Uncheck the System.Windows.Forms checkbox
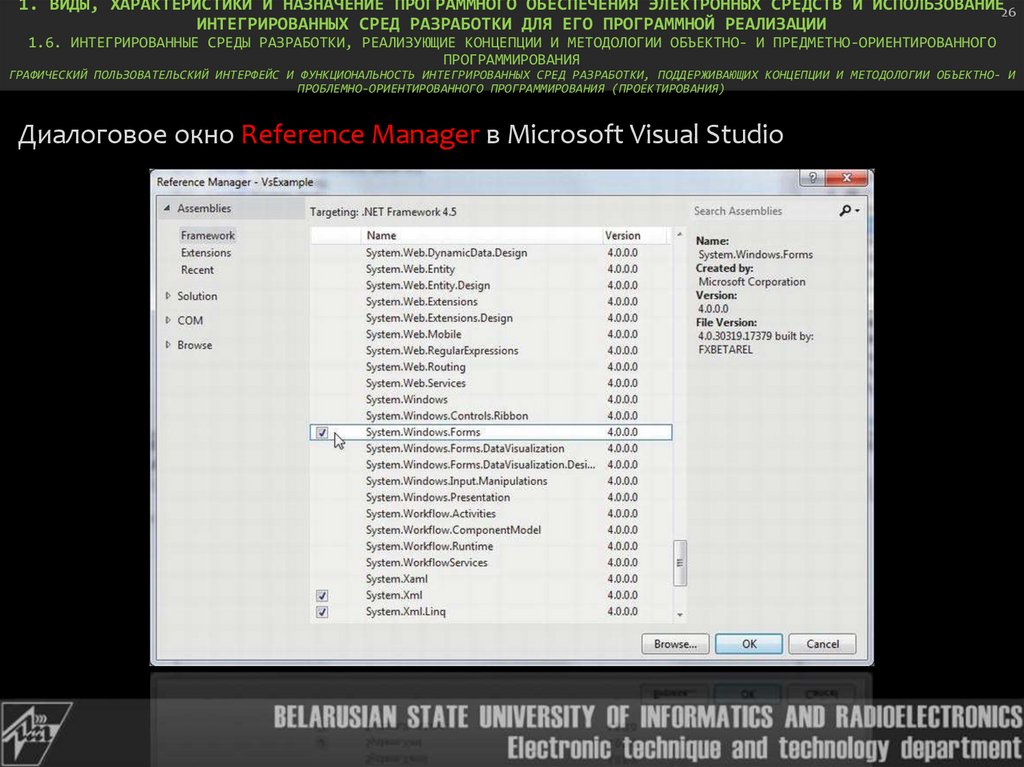The height and width of the screenshot is (767, 1024). (x=322, y=433)
